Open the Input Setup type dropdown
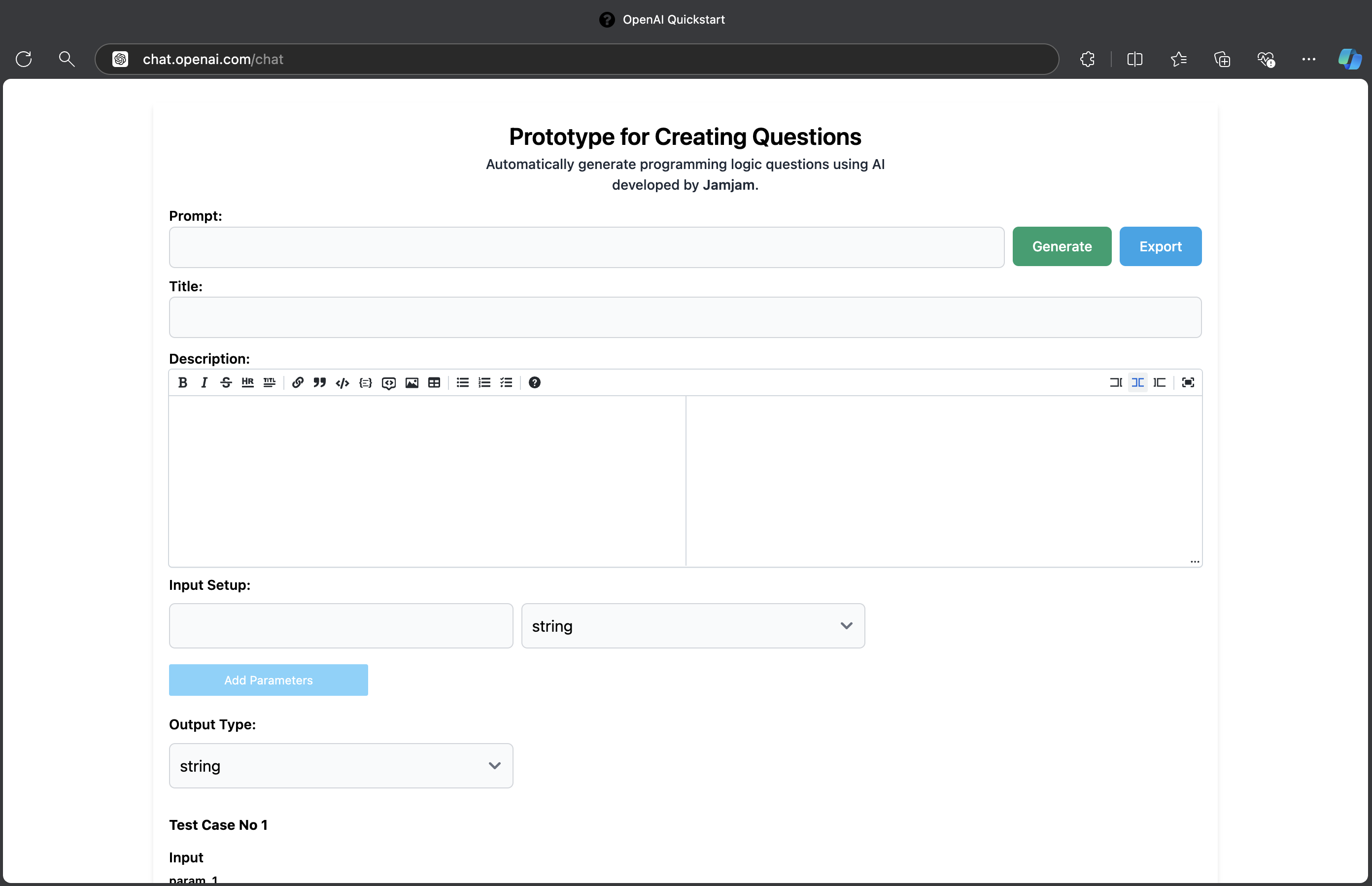The width and height of the screenshot is (1372, 886). 692,626
